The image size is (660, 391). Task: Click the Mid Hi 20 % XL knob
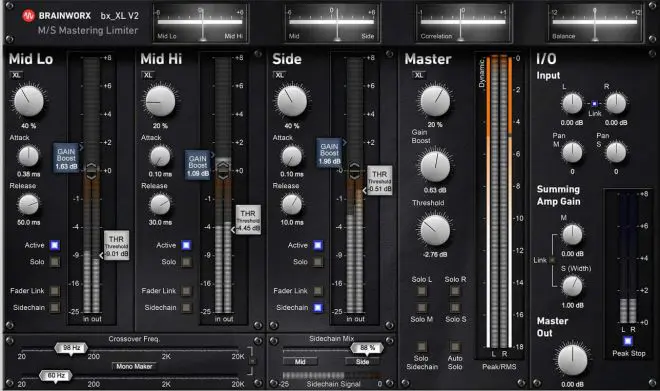(x=160, y=101)
